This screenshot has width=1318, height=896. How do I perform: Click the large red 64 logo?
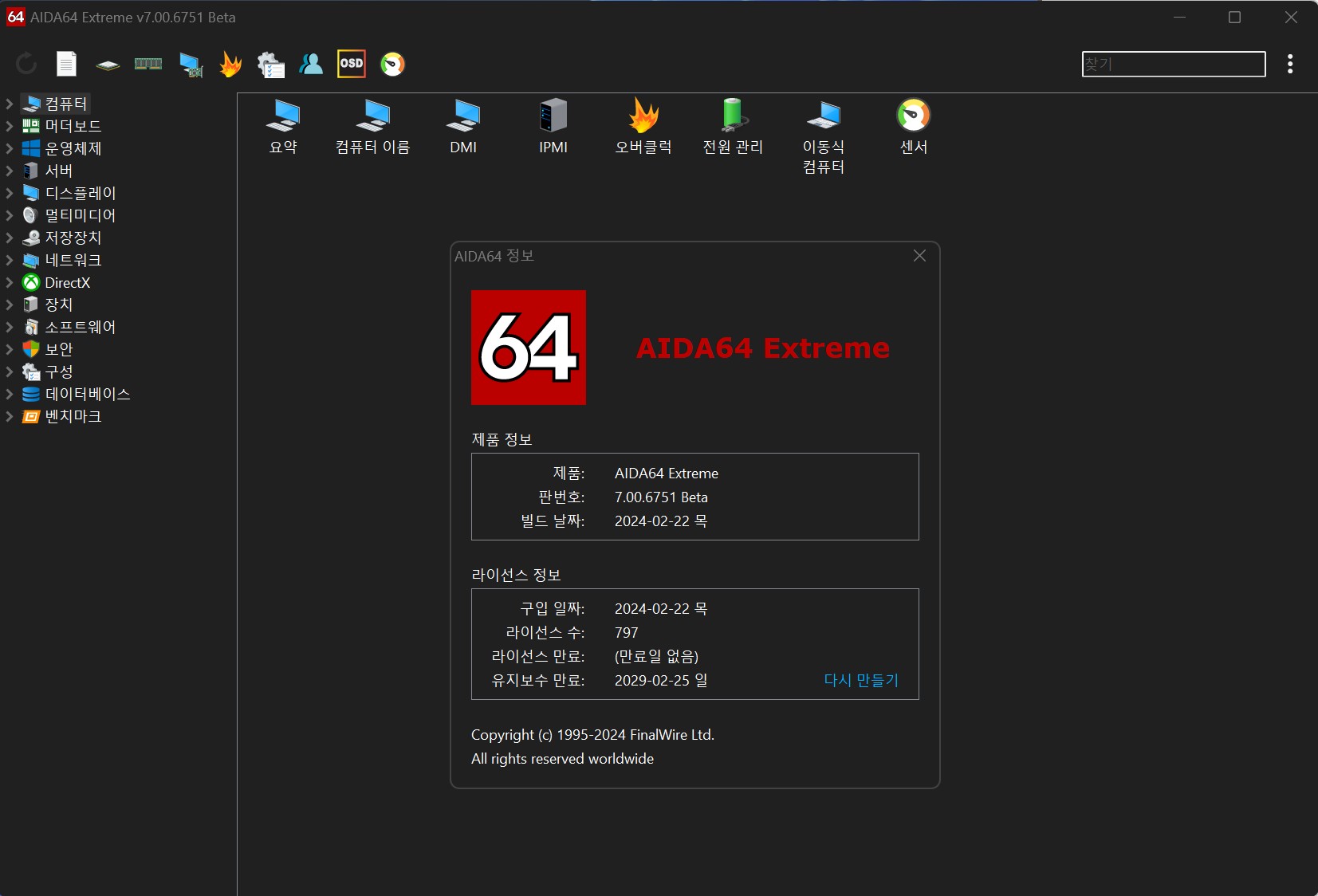tap(529, 348)
